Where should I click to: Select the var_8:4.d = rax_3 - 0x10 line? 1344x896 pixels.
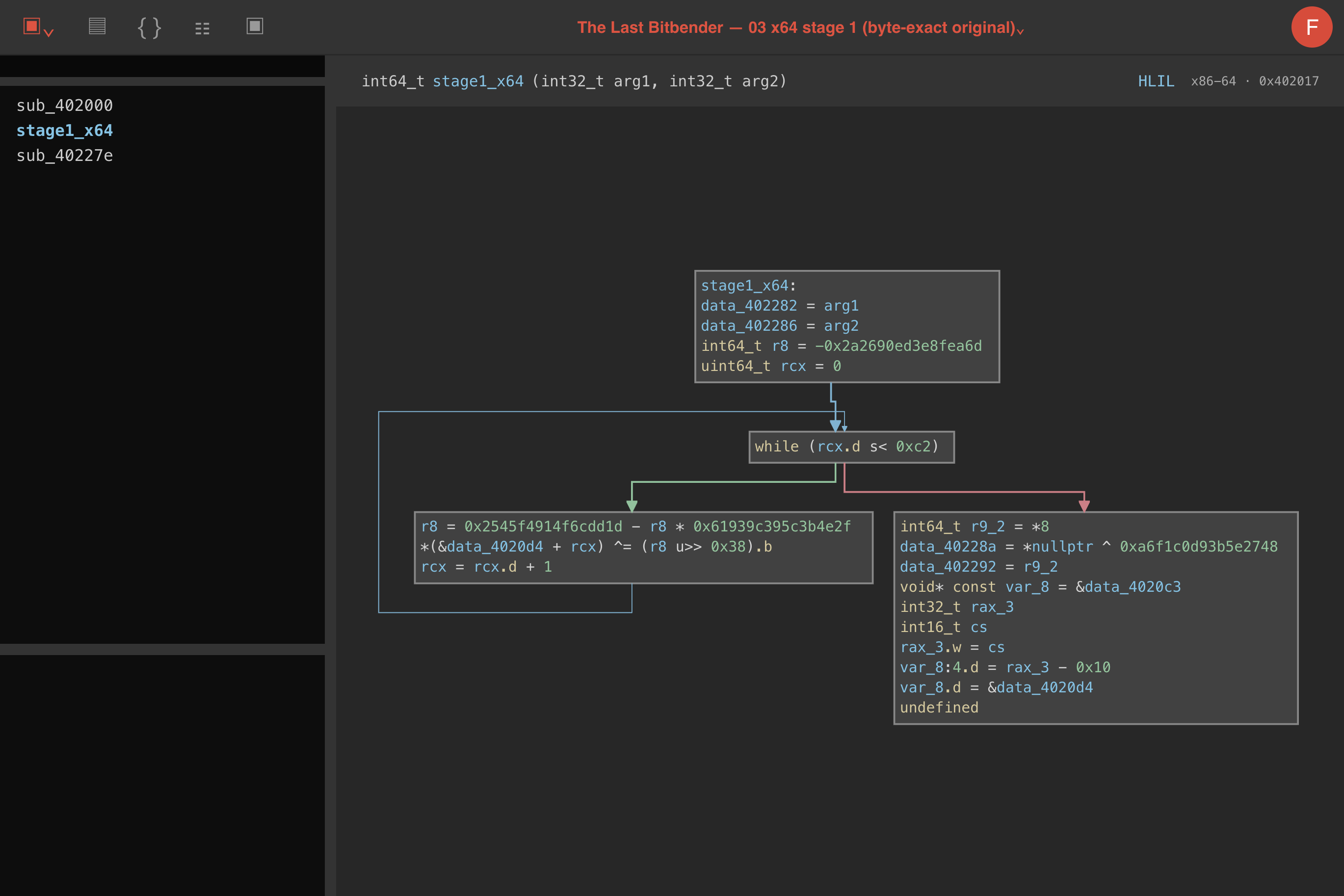(x=1005, y=667)
